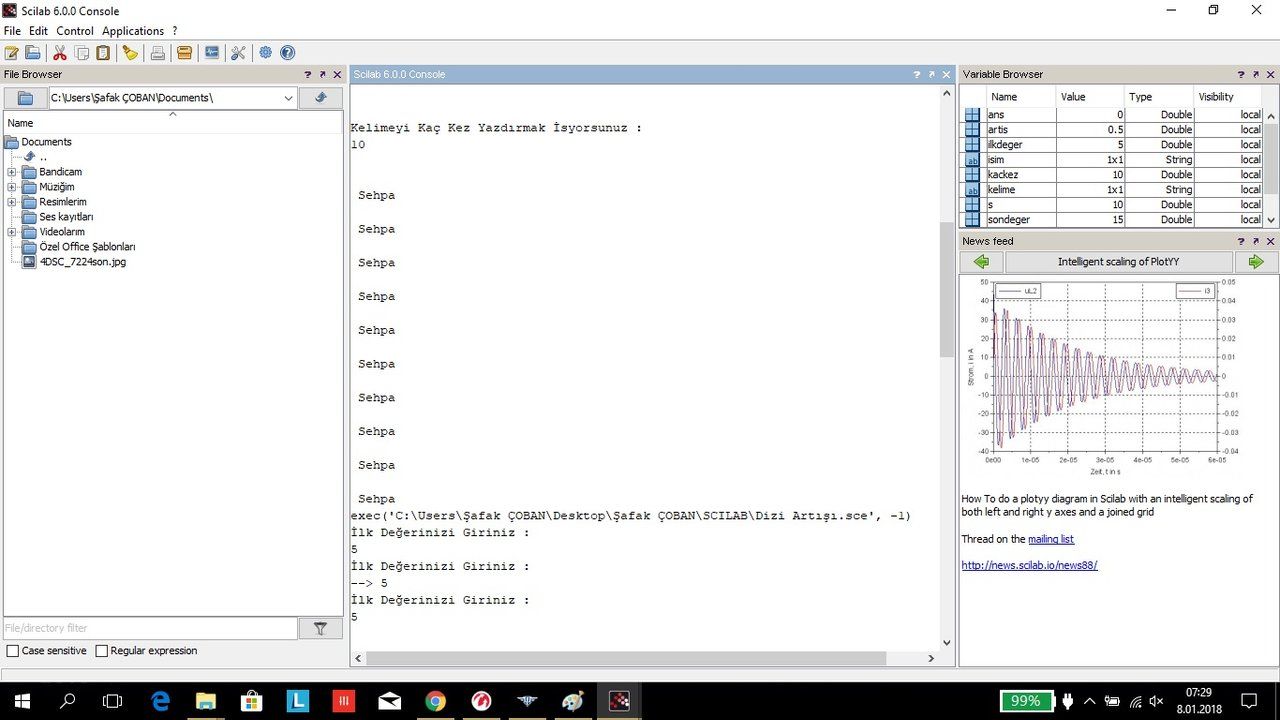Image resolution: width=1280 pixels, height=720 pixels.
Task: Select the Ses kayıtları folder
Action: pos(66,217)
